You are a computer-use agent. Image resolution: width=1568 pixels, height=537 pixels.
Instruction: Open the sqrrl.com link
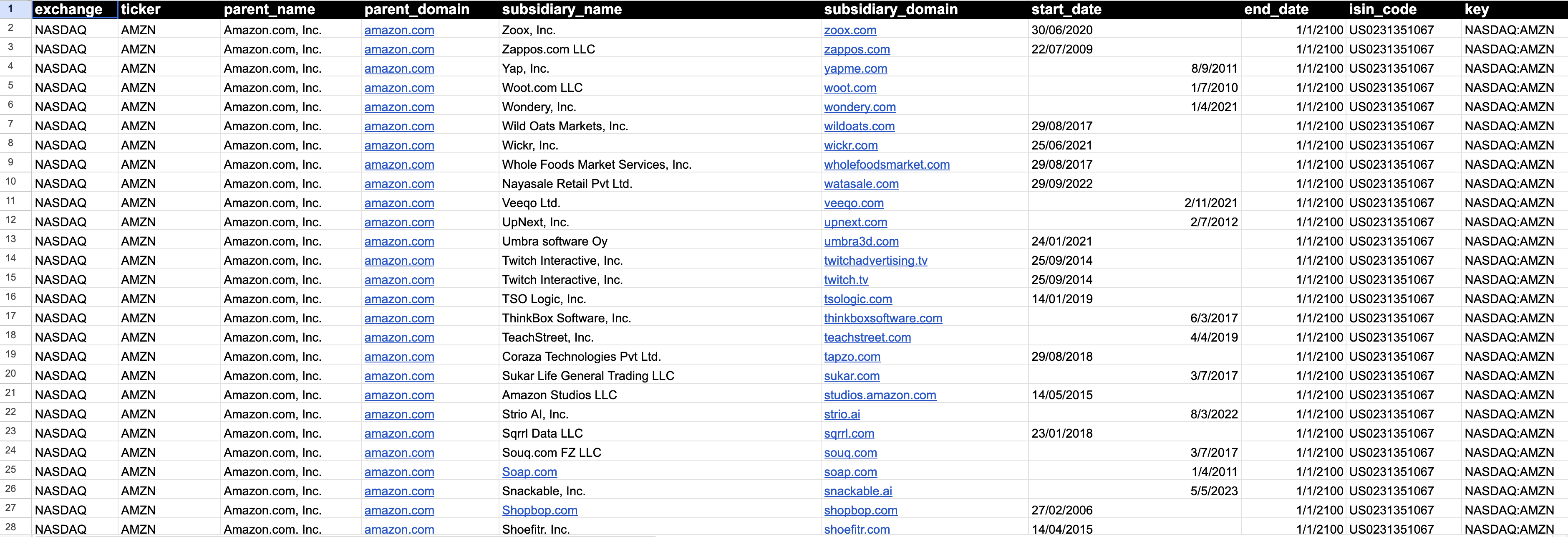[849, 433]
